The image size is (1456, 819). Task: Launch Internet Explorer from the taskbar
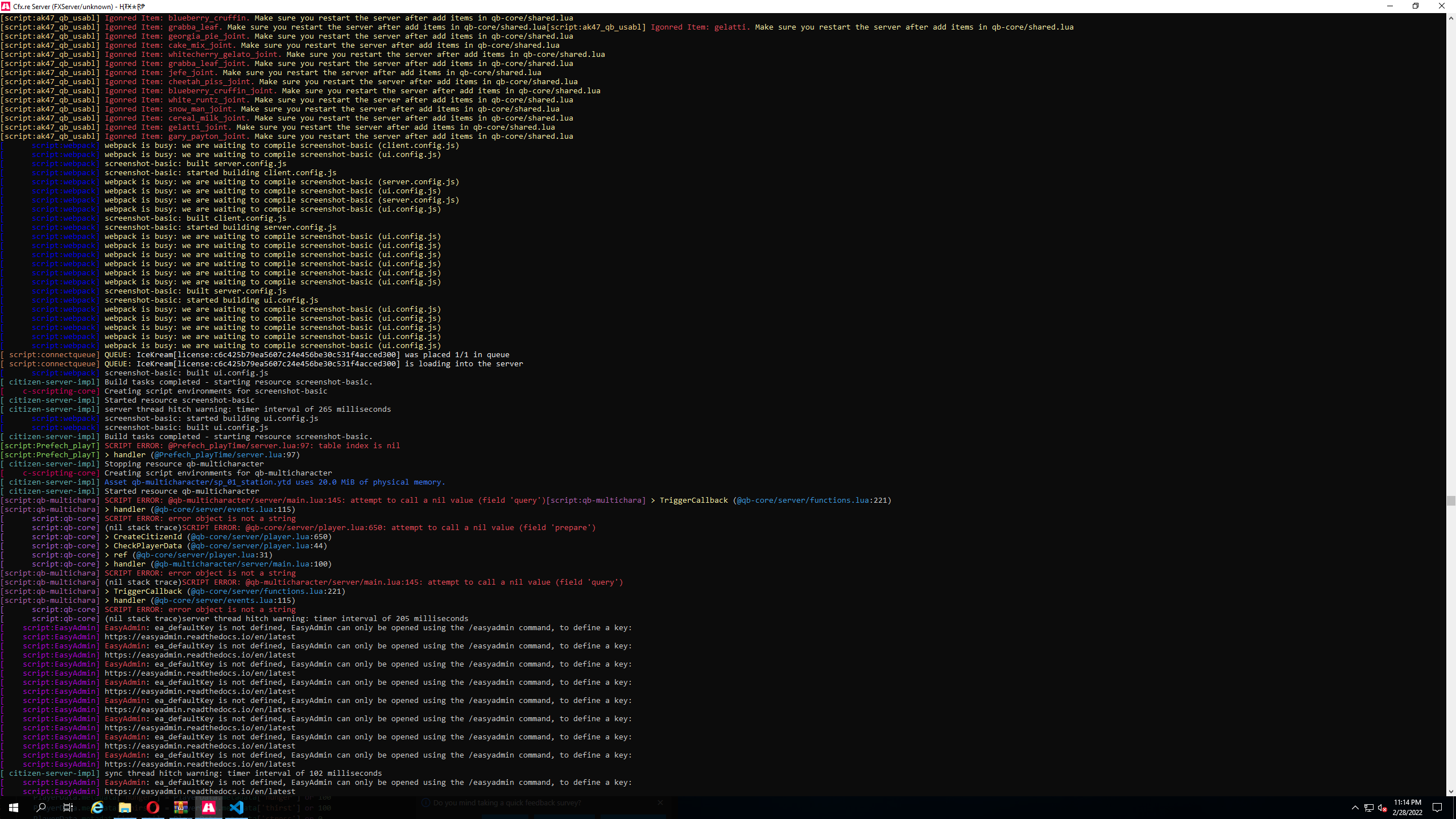[x=98, y=807]
